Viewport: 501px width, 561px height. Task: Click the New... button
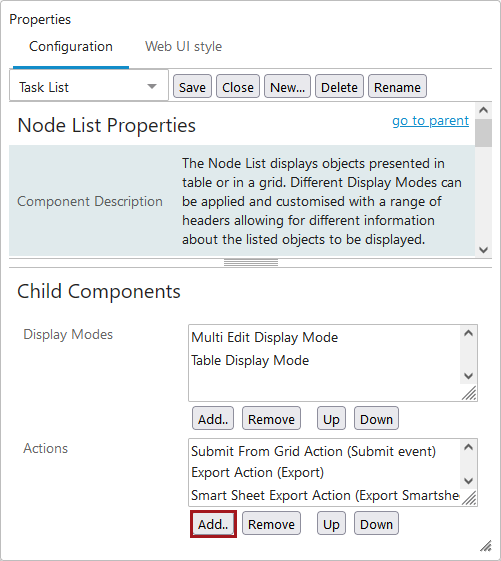pyautogui.click(x=287, y=86)
